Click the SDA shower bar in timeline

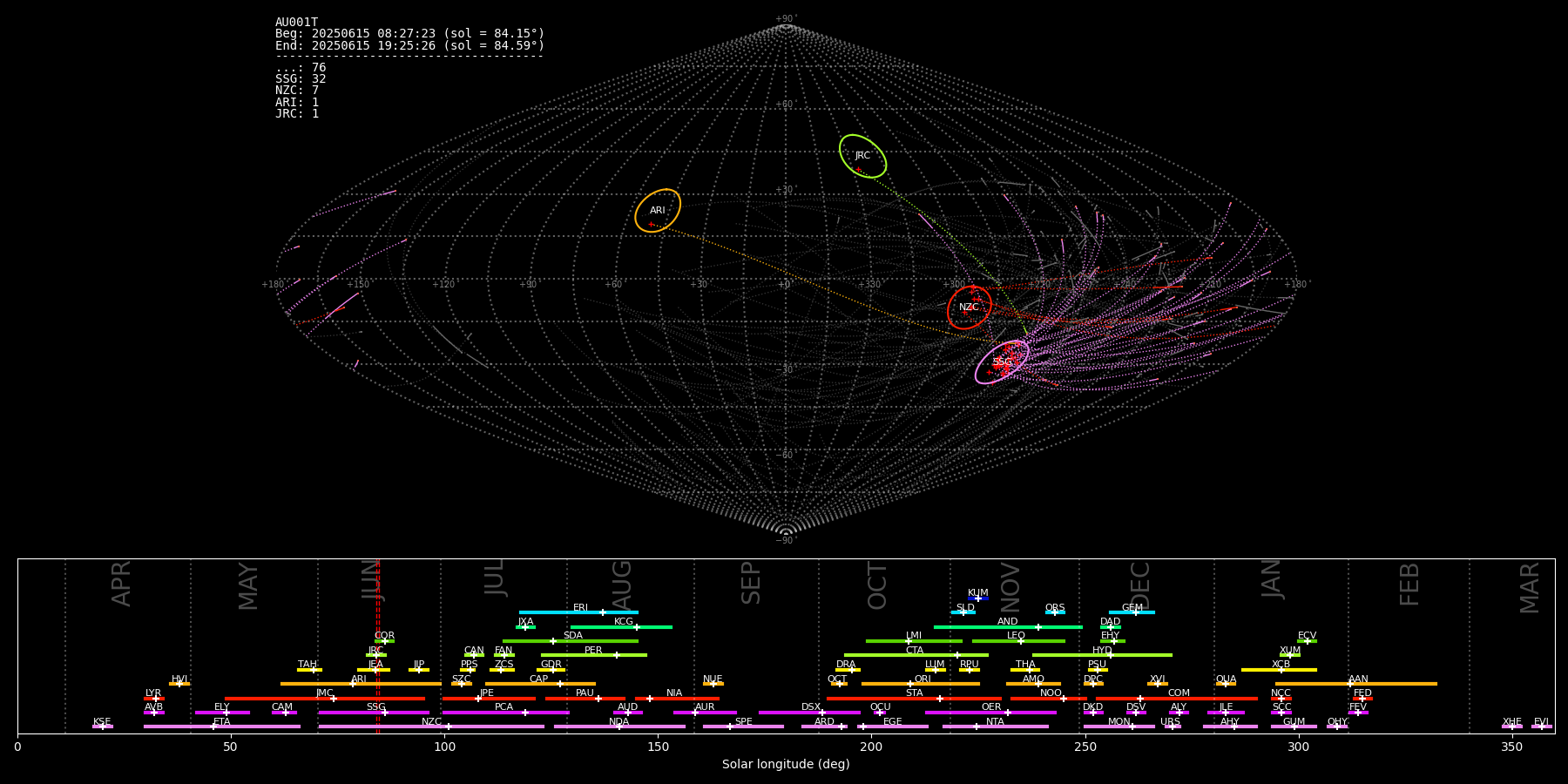(571, 641)
